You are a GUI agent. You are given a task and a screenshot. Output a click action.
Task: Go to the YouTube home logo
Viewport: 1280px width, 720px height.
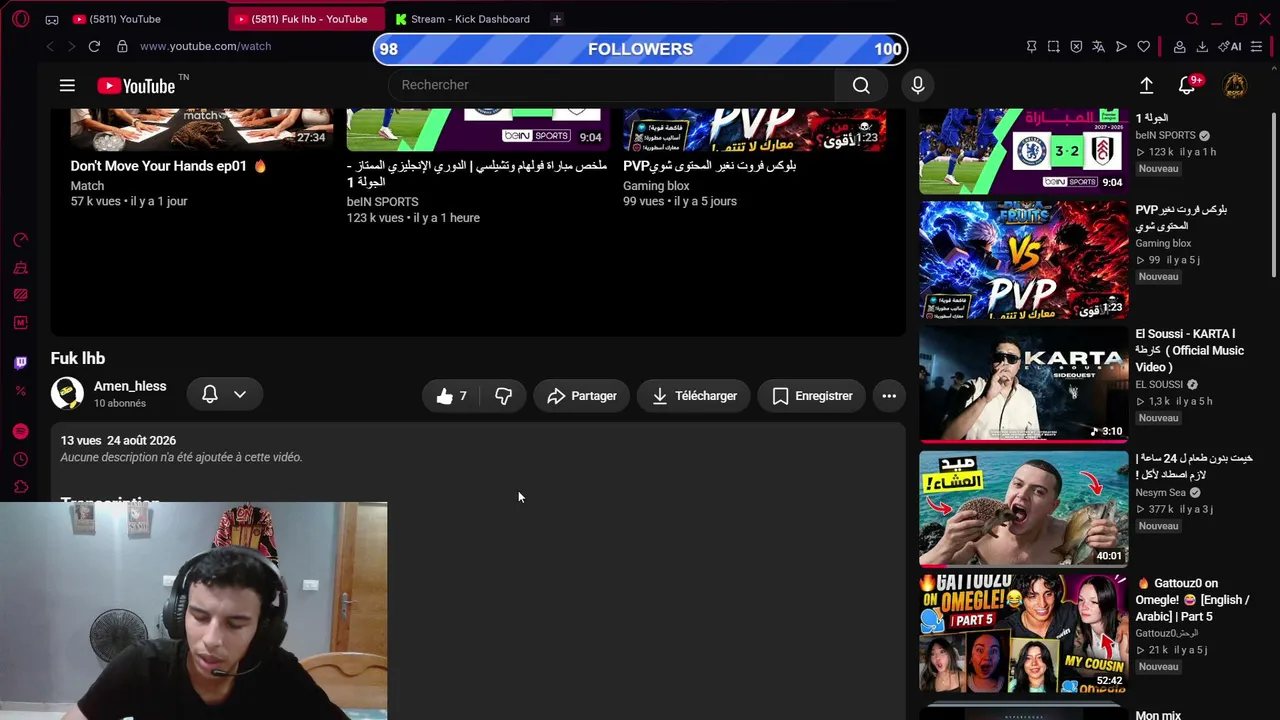click(136, 86)
